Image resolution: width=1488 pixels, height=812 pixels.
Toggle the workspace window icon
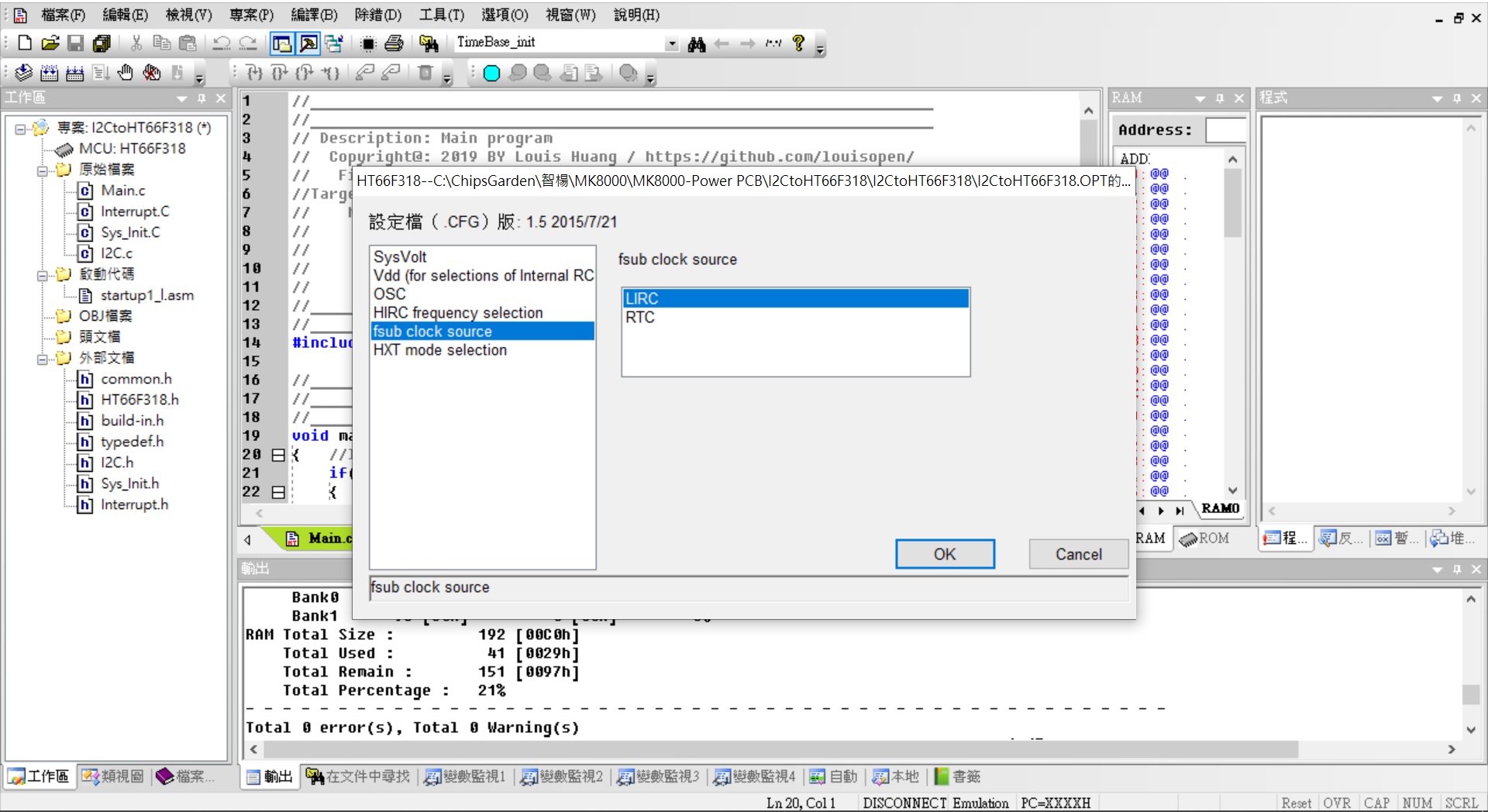(282, 43)
